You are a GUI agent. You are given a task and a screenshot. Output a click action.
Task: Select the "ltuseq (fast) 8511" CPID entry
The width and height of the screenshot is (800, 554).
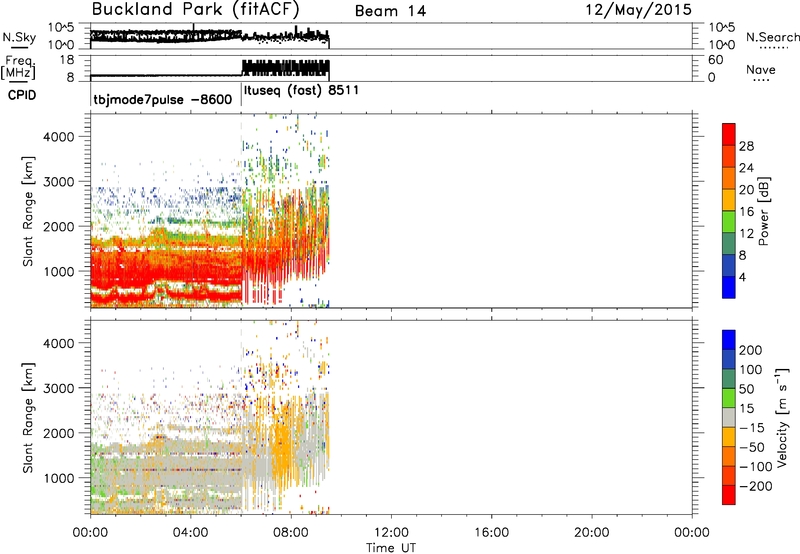[302, 91]
